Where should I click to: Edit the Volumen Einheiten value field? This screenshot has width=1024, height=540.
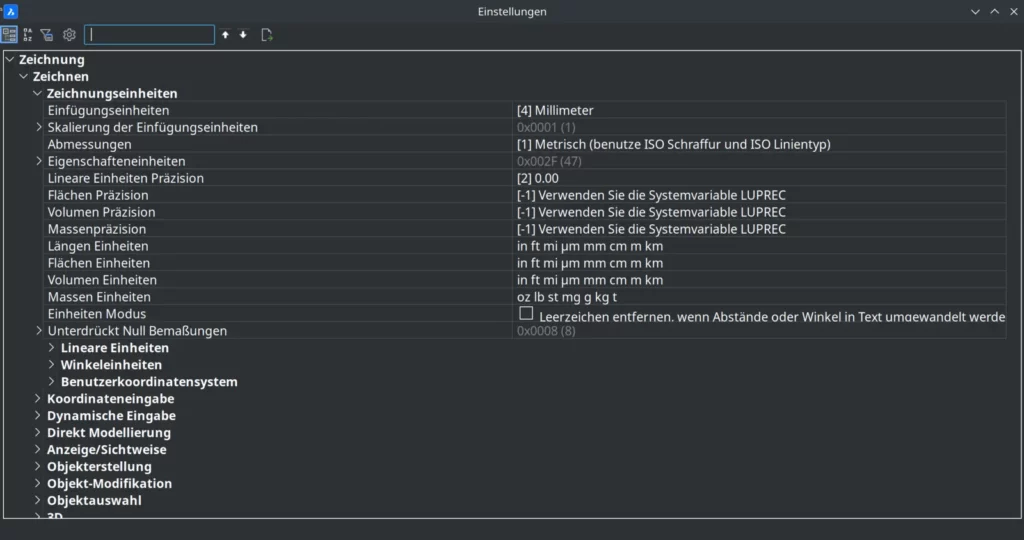click(759, 280)
